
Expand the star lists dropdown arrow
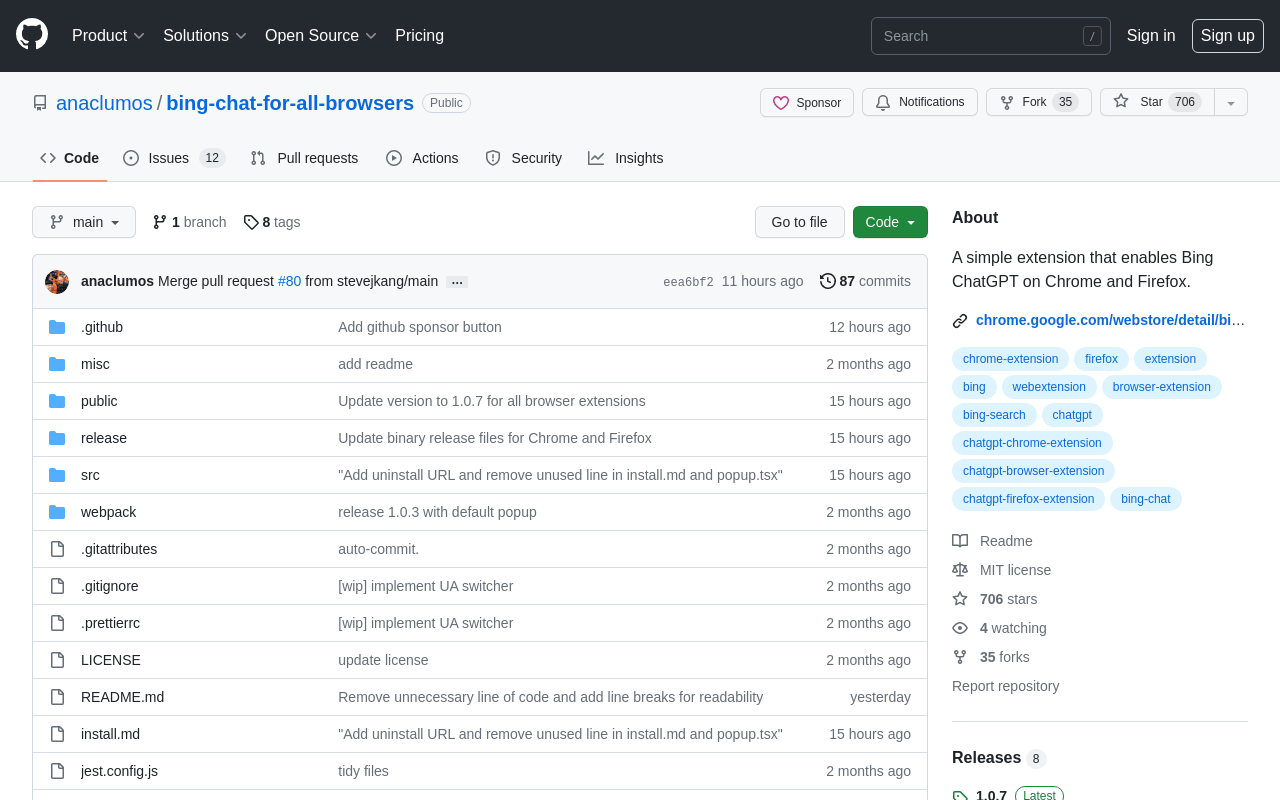click(x=1231, y=102)
